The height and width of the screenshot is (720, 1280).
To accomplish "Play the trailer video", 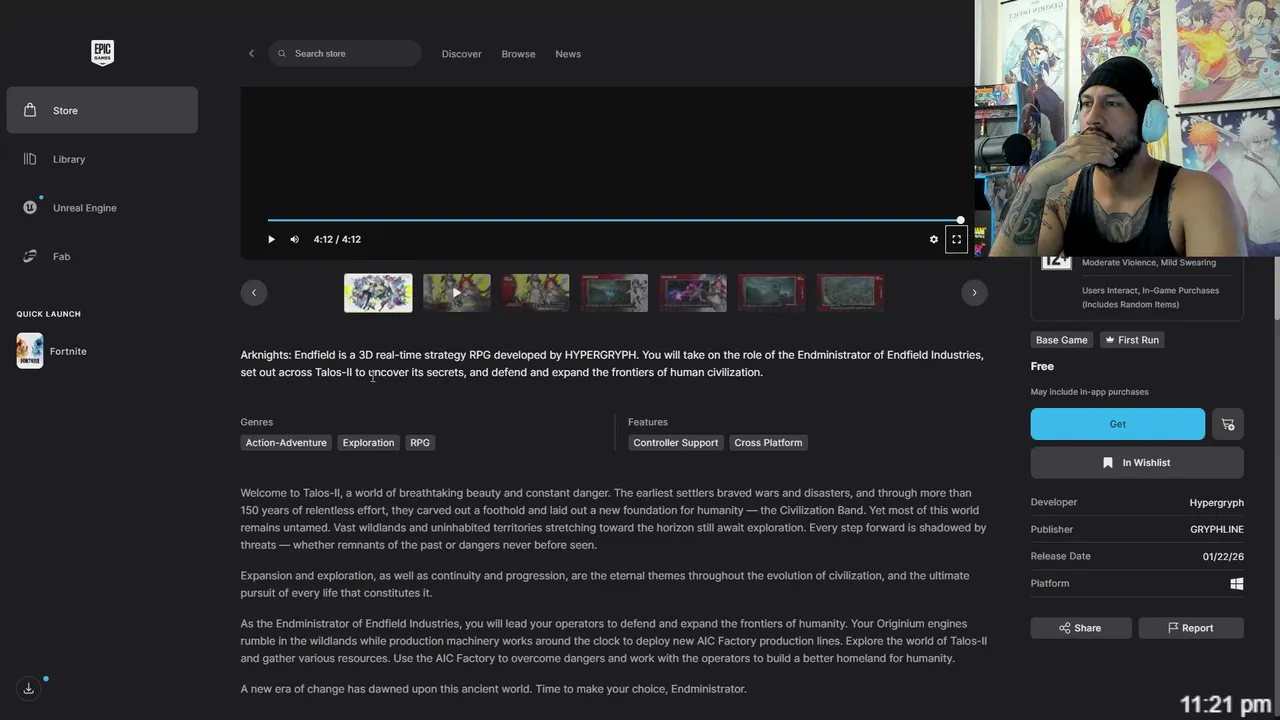I will coord(271,239).
